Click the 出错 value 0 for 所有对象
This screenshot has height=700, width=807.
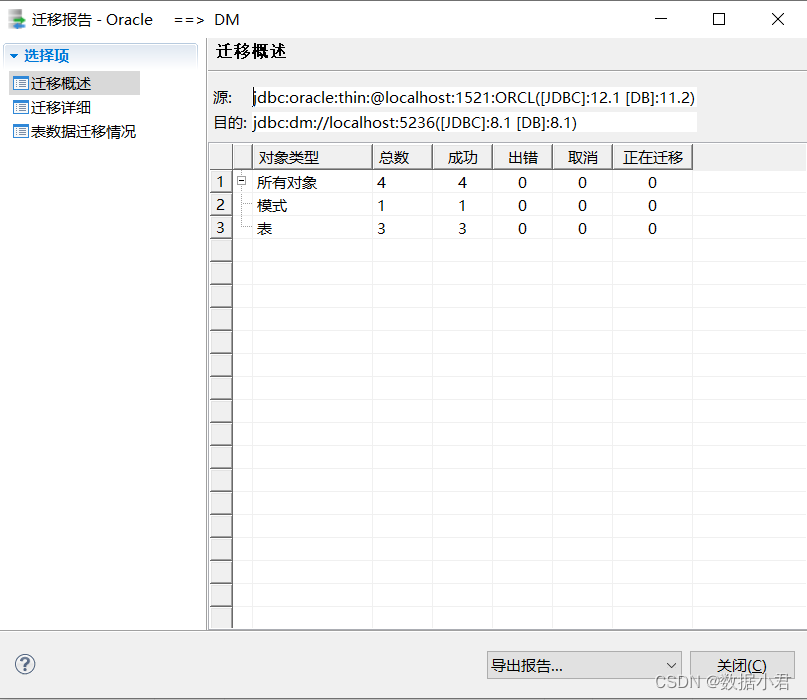pos(522,182)
